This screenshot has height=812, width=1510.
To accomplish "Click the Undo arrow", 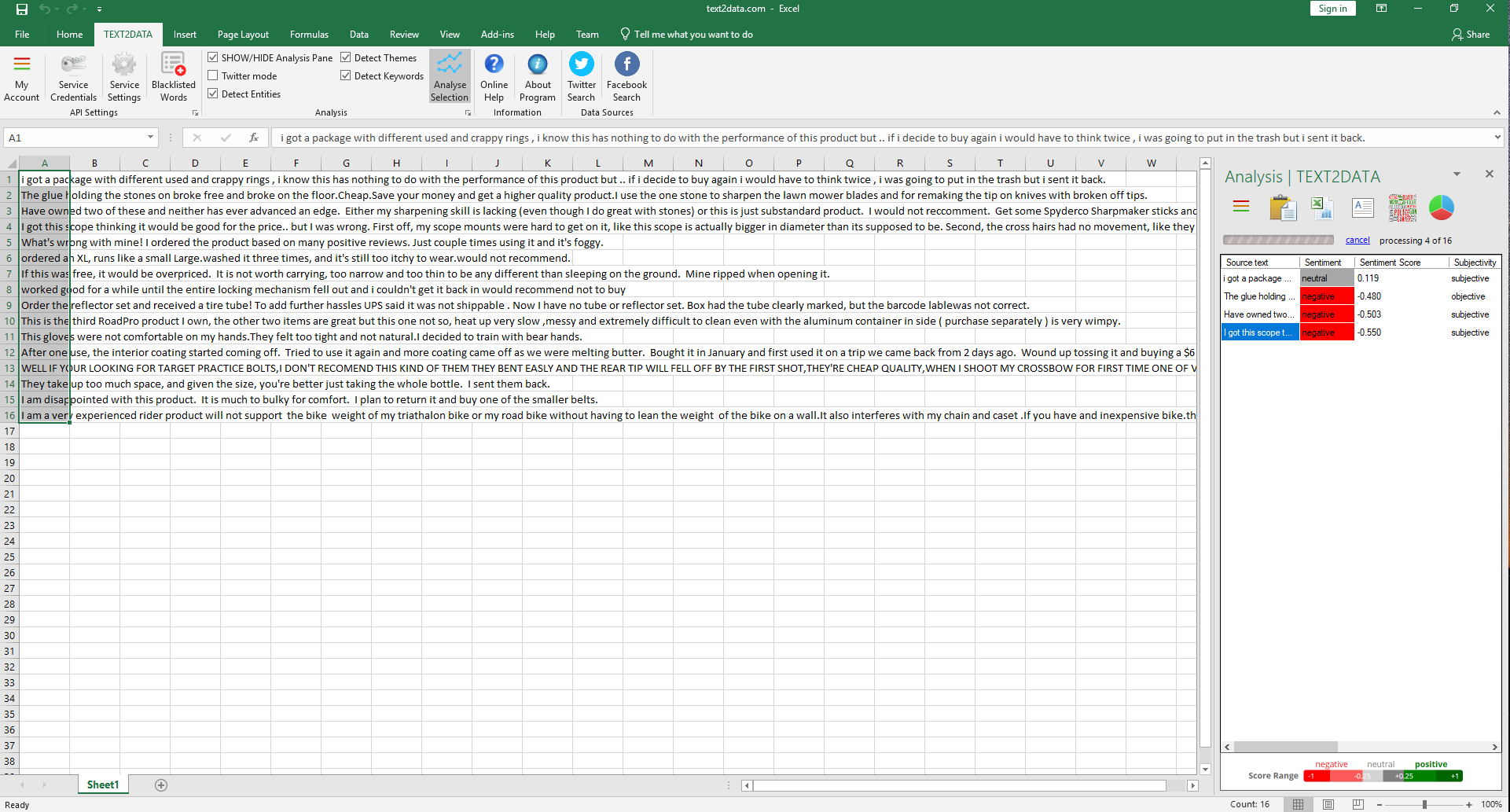I will point(45,9).
